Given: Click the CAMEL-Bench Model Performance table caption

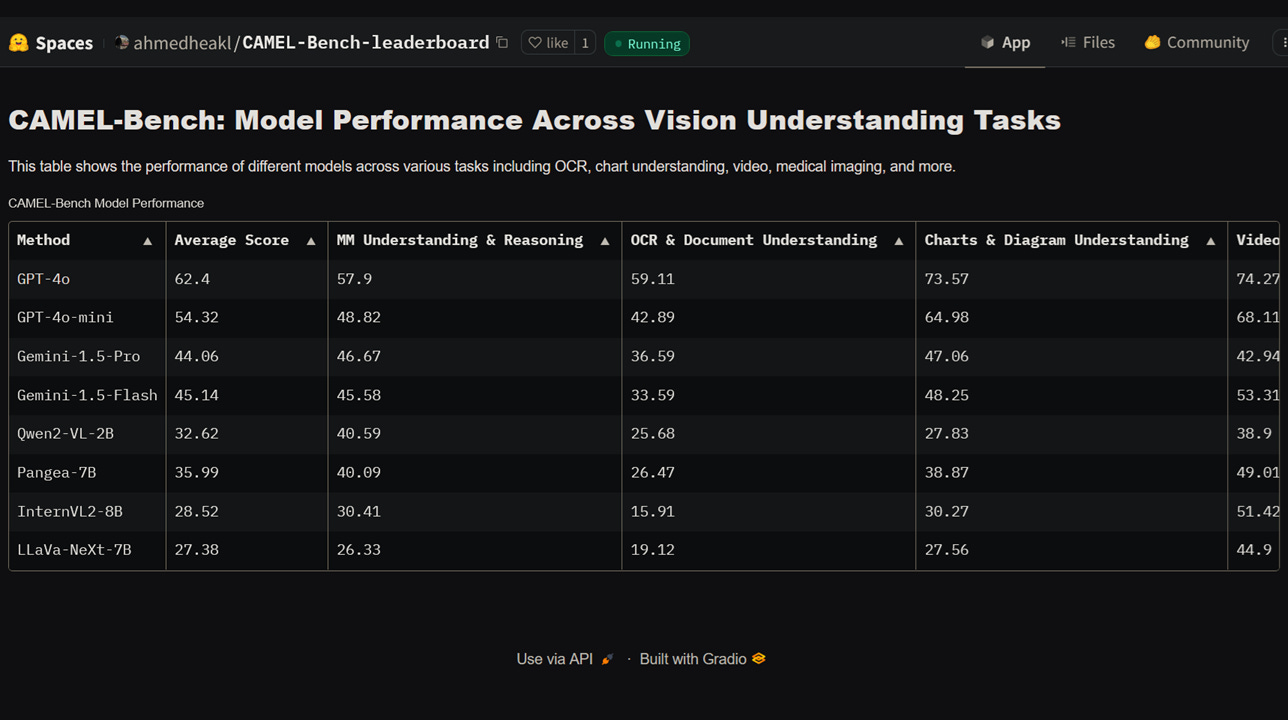Looking at the screenshot, I should click(x=106, y=203).
